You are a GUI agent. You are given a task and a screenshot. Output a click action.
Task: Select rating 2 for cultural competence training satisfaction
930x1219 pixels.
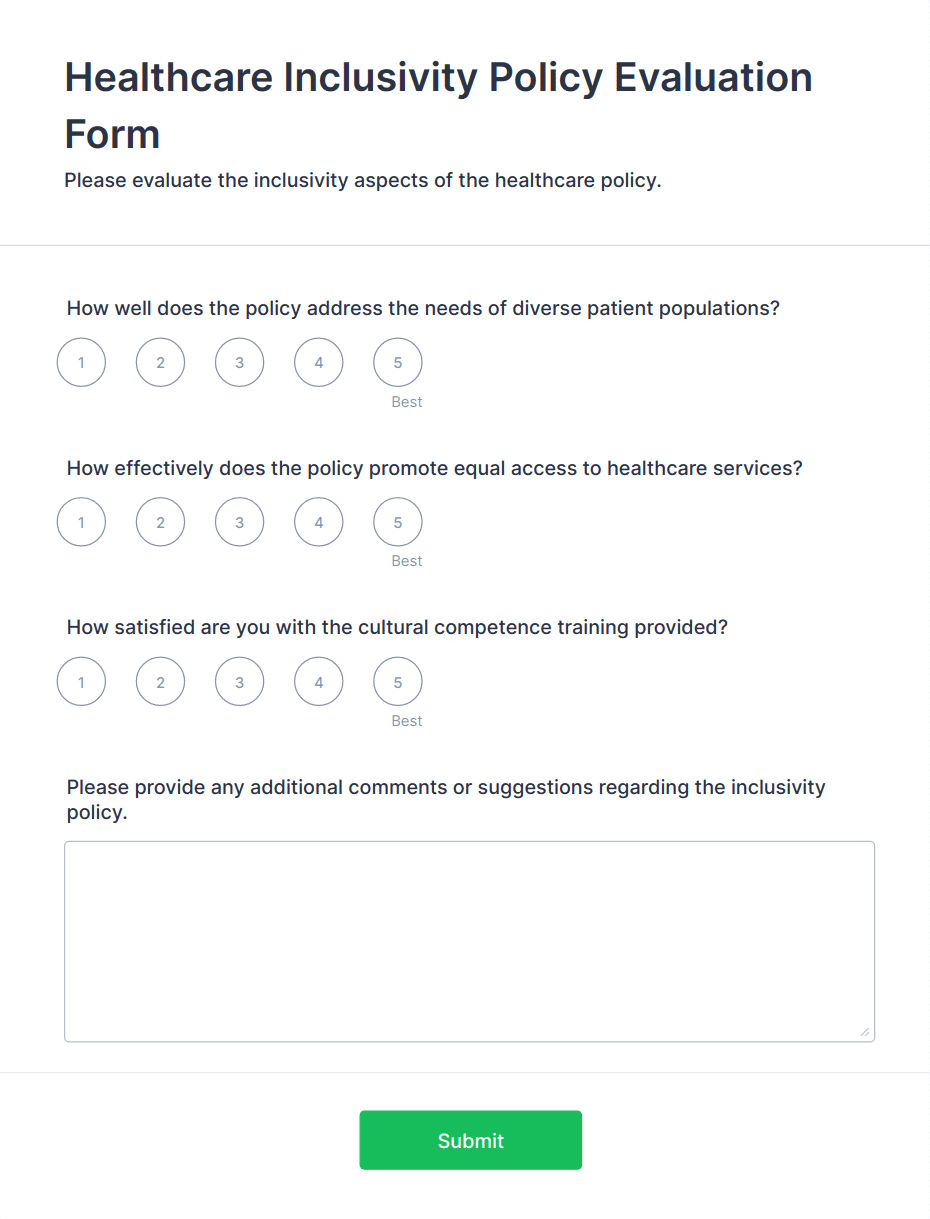point(160,681)
